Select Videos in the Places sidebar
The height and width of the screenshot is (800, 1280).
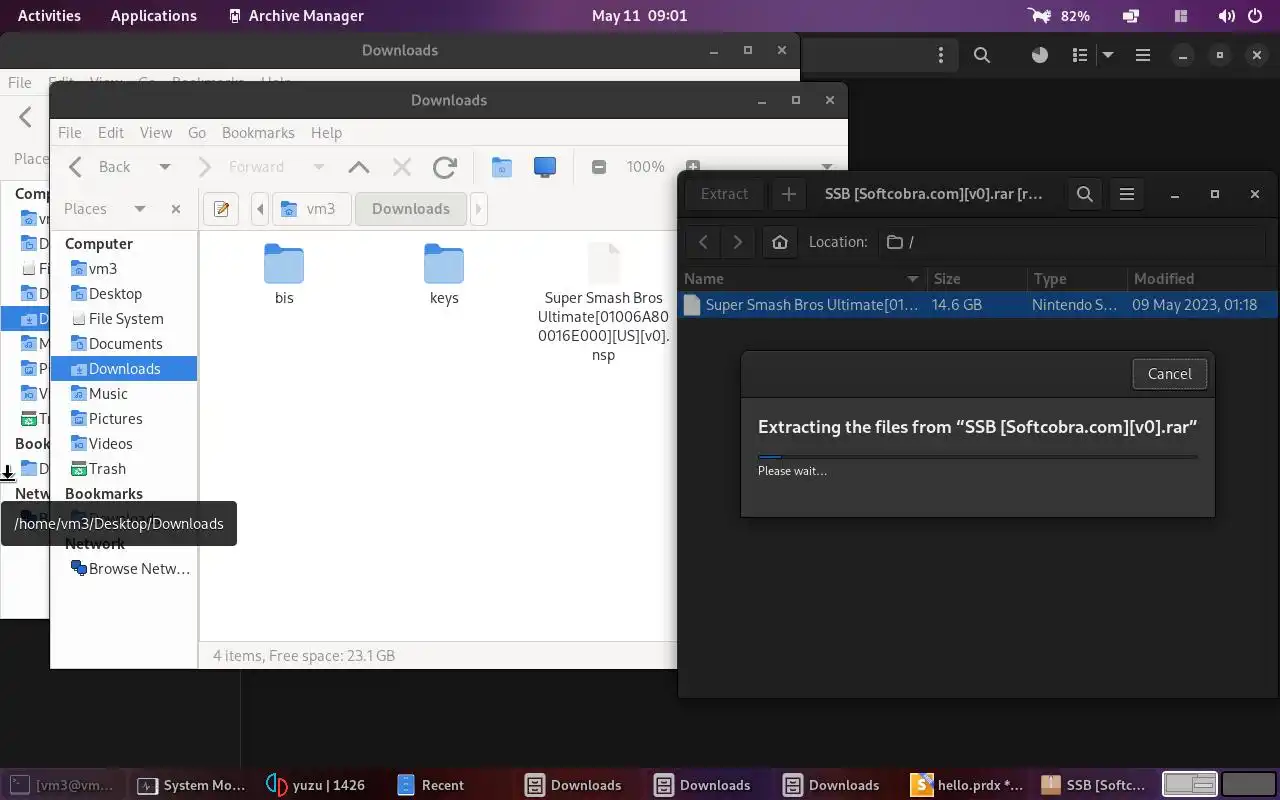pyautogui.click(x=124, y=443)
